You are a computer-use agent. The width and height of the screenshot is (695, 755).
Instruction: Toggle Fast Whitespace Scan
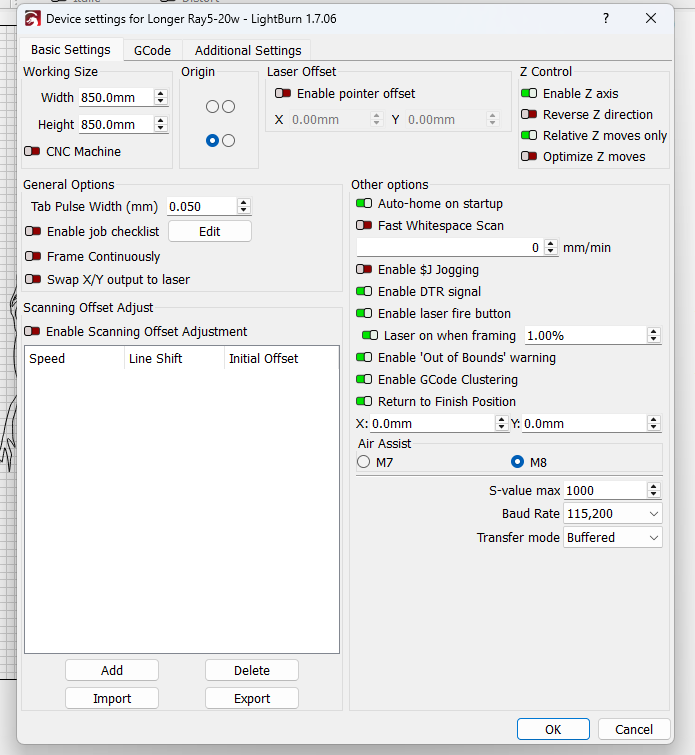[364, 225]
